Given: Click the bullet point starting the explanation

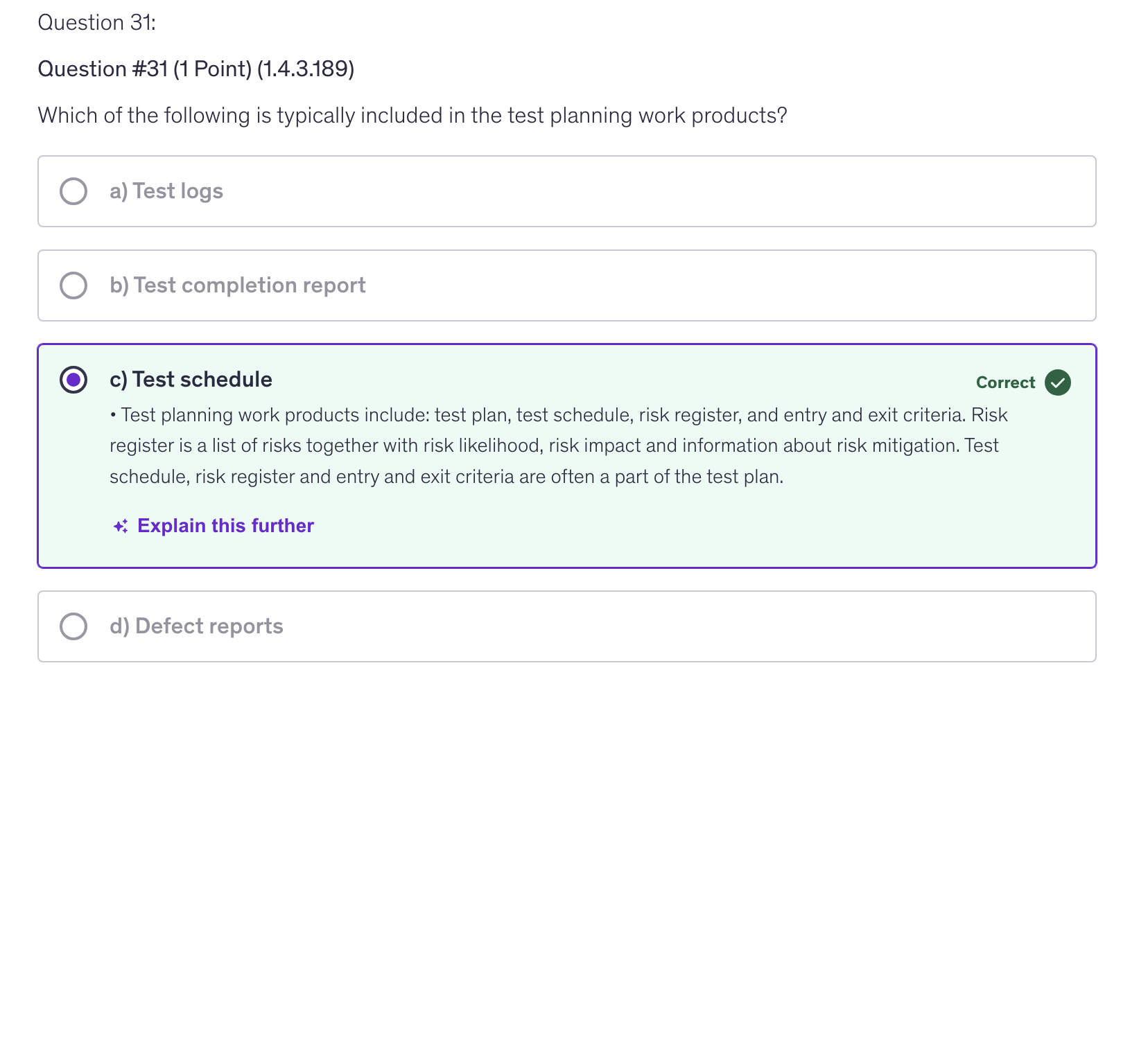Looking at the screenshot, I should click(113, 416).
